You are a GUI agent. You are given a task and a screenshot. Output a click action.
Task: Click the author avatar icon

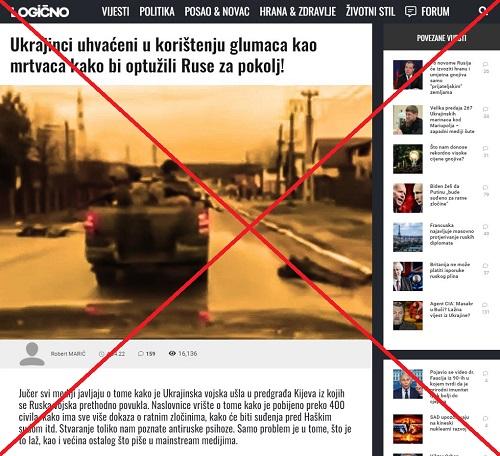tap(32, 354)
